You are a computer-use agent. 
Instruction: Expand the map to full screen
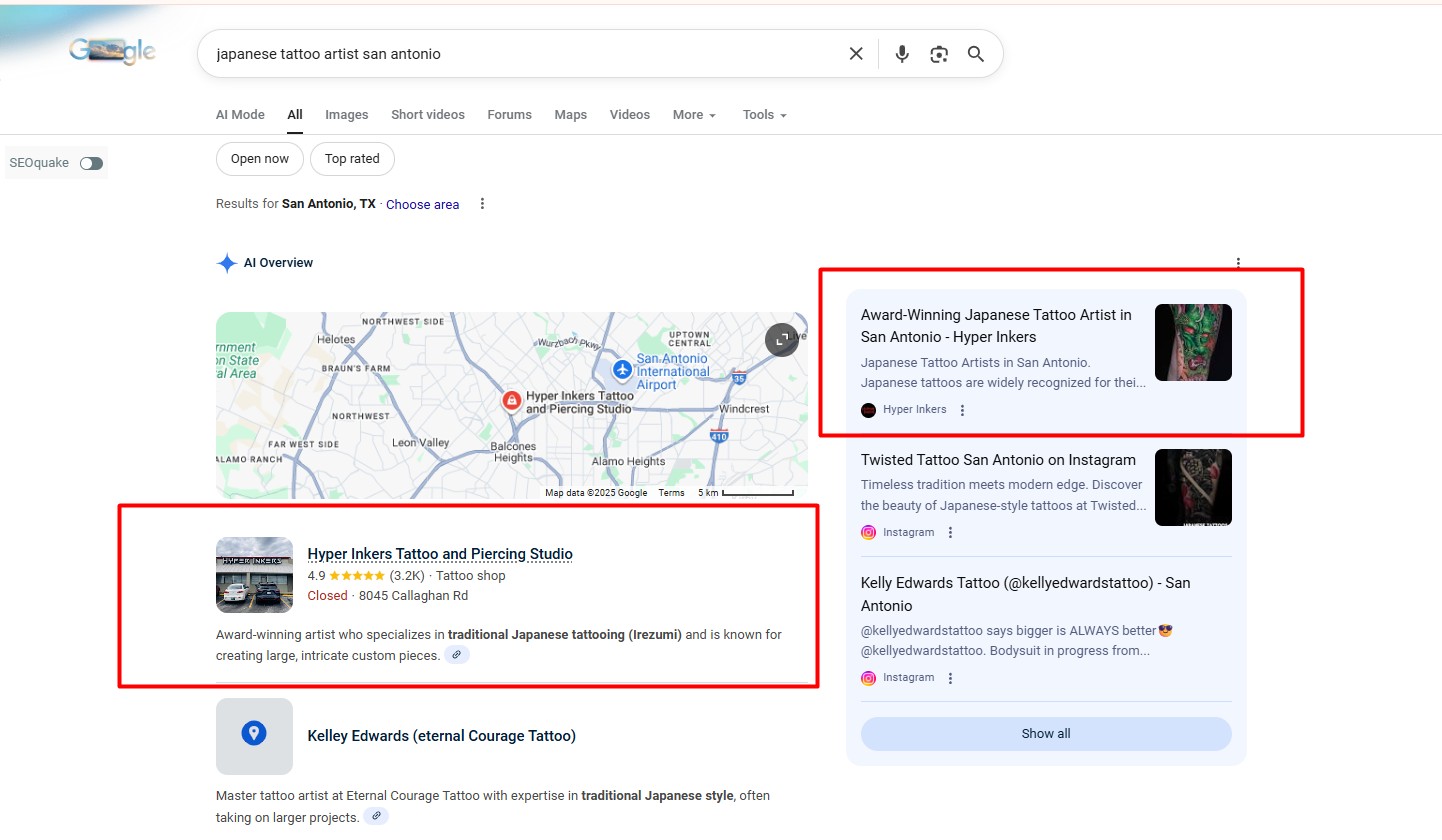click(x=781, y=339)
